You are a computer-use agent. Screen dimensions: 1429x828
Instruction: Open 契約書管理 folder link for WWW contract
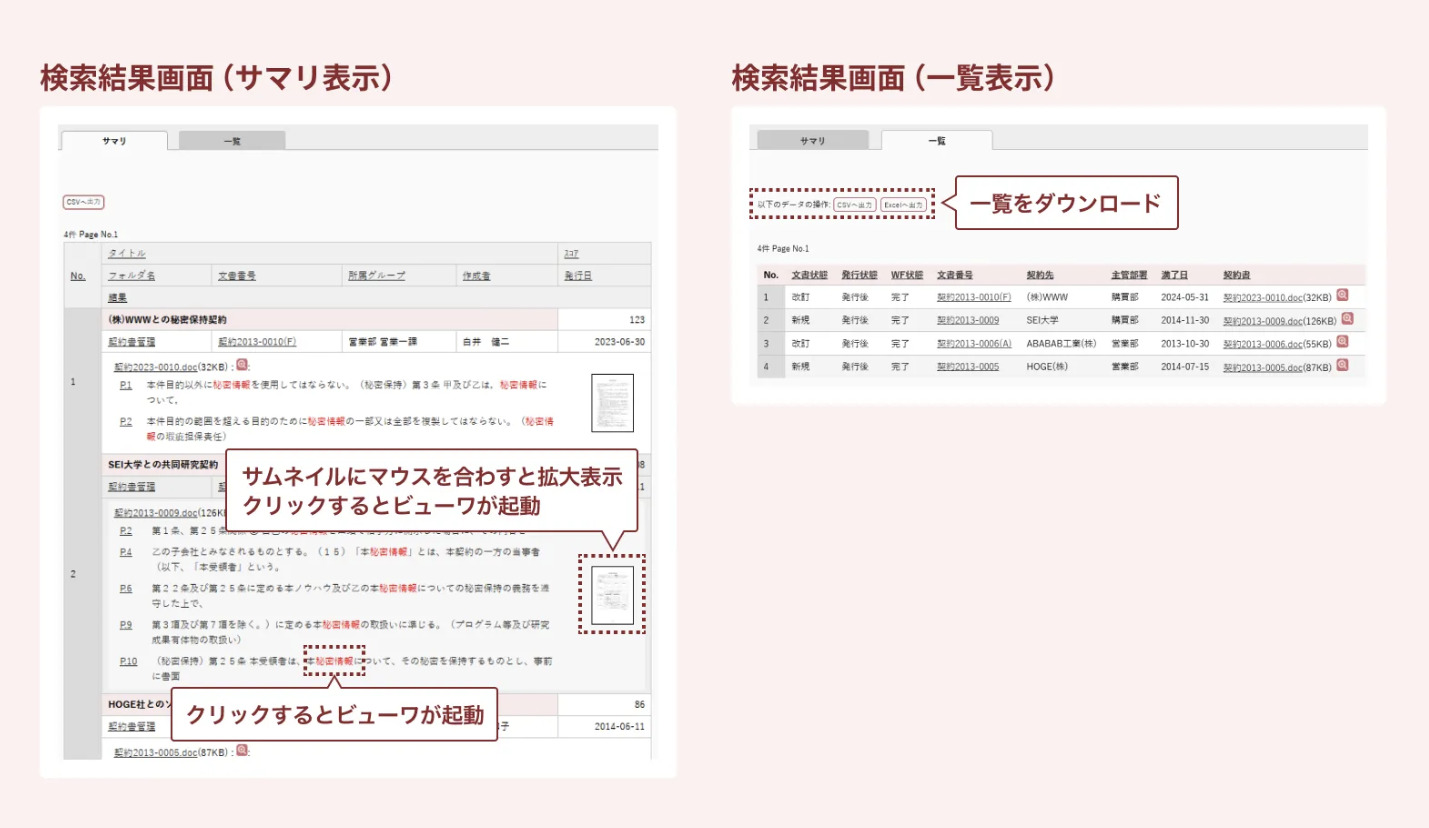[x=131, y=342]
